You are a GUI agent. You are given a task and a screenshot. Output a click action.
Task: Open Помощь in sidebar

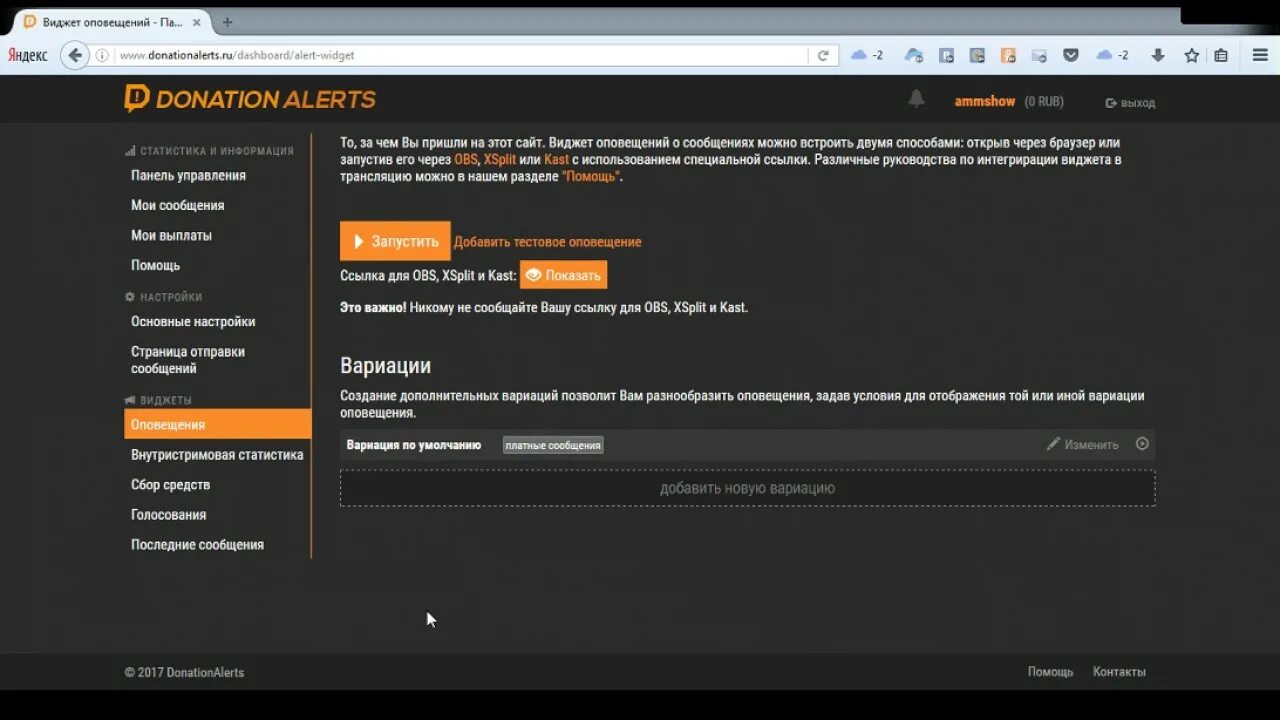point(155,265)
